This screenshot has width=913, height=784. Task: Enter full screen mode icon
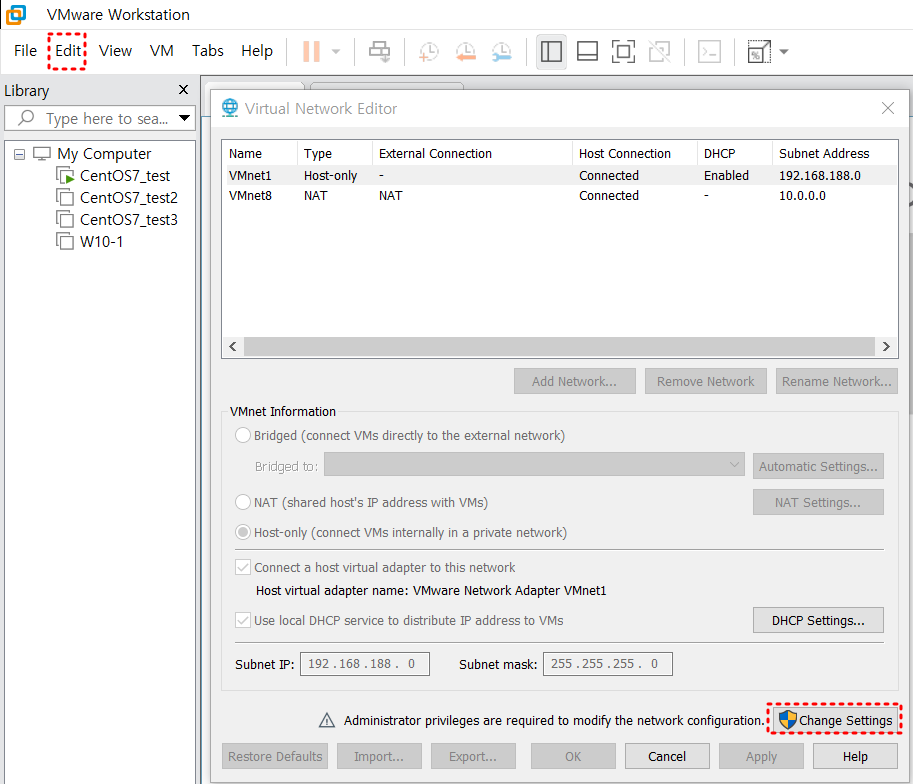click(x=623, y=51)
